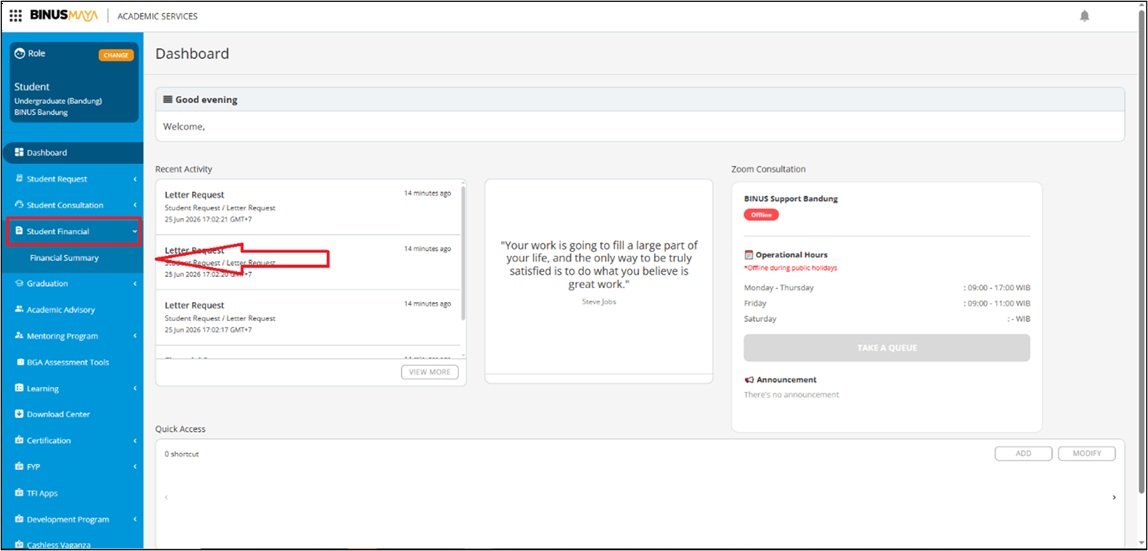Screen dimensions: 1148x551
Task: Click the '0 shortcut' text
Action: point(182,454)
